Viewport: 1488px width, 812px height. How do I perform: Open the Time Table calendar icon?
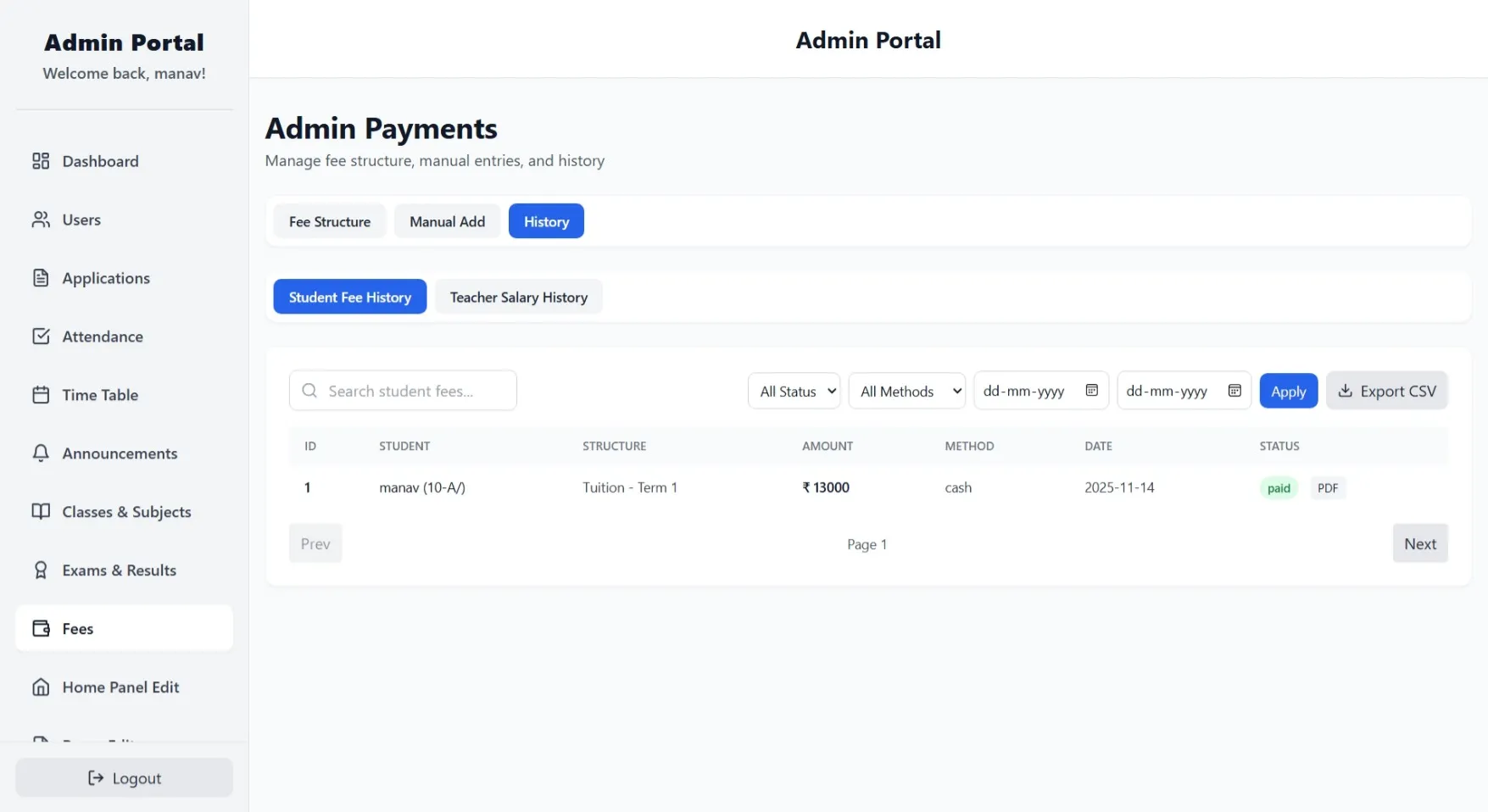click(x=42, y=394)
